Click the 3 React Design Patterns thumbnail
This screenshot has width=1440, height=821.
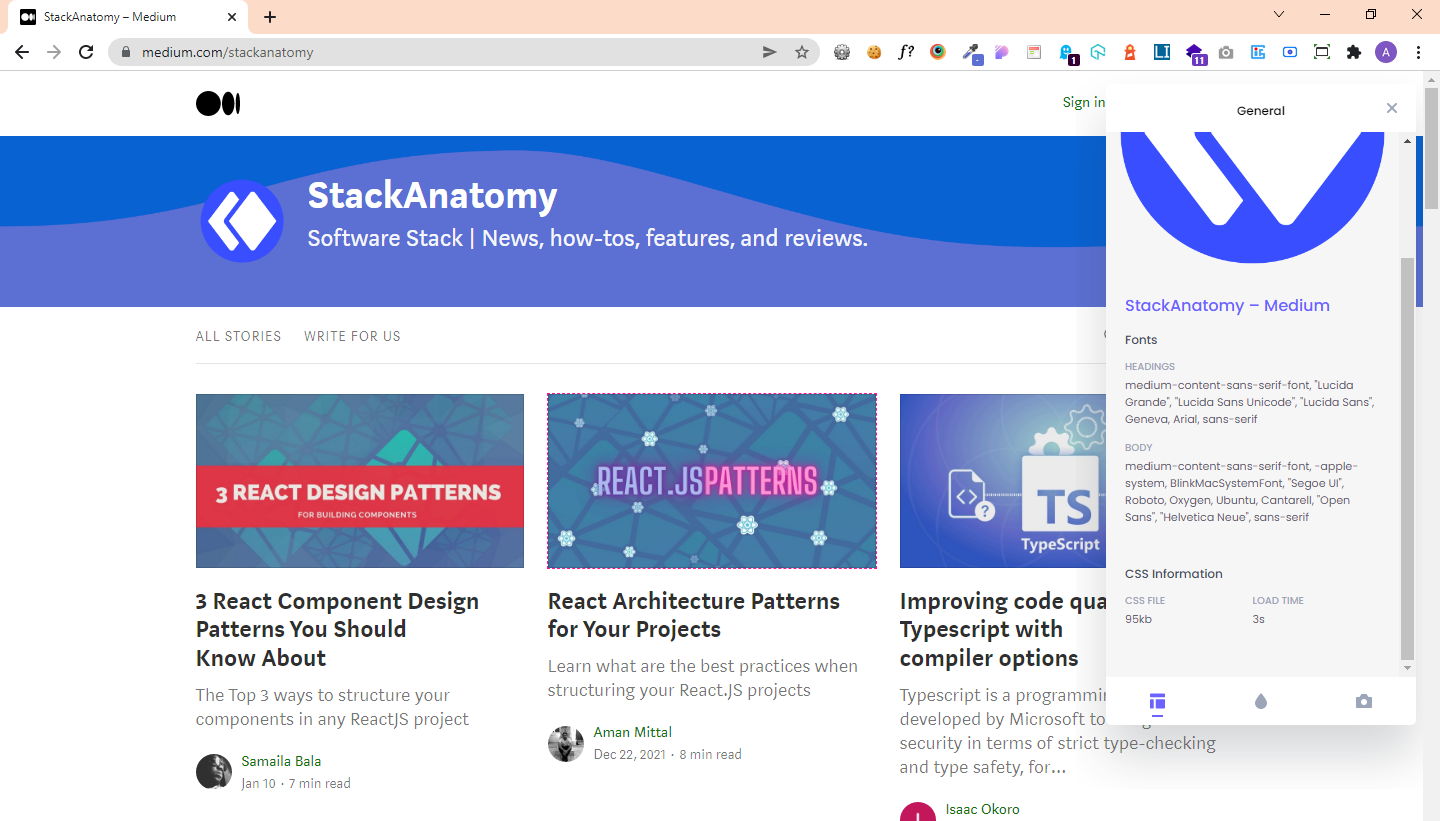(x=360, y=481)
